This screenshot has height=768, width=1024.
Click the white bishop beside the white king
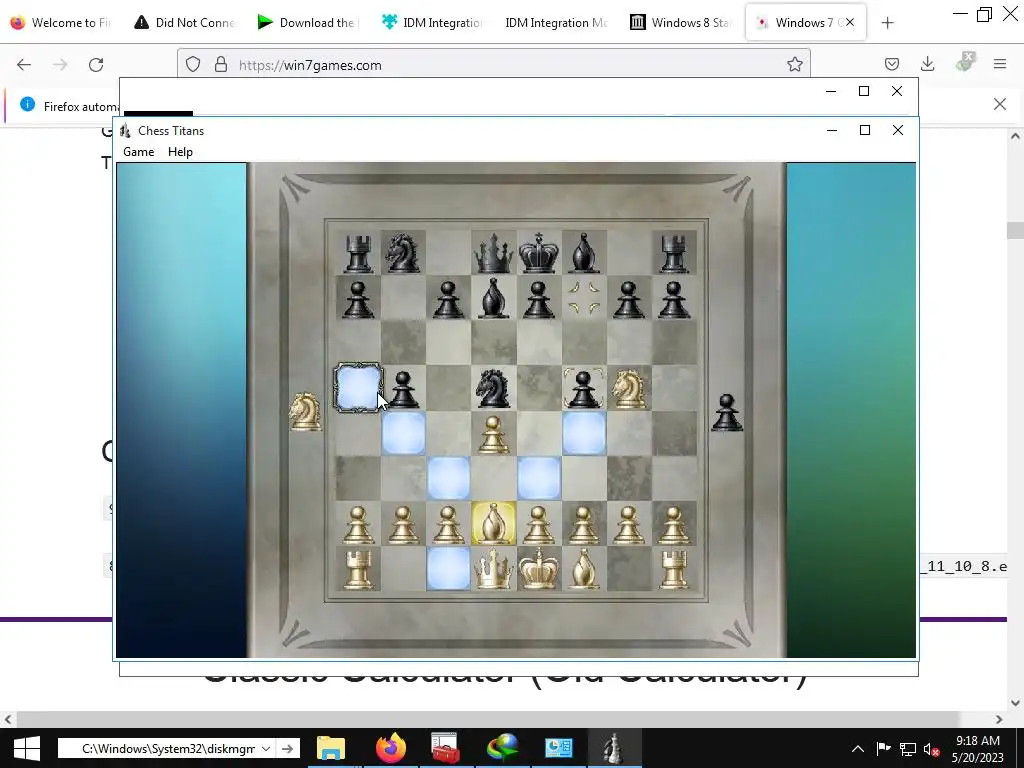(584, 569)
